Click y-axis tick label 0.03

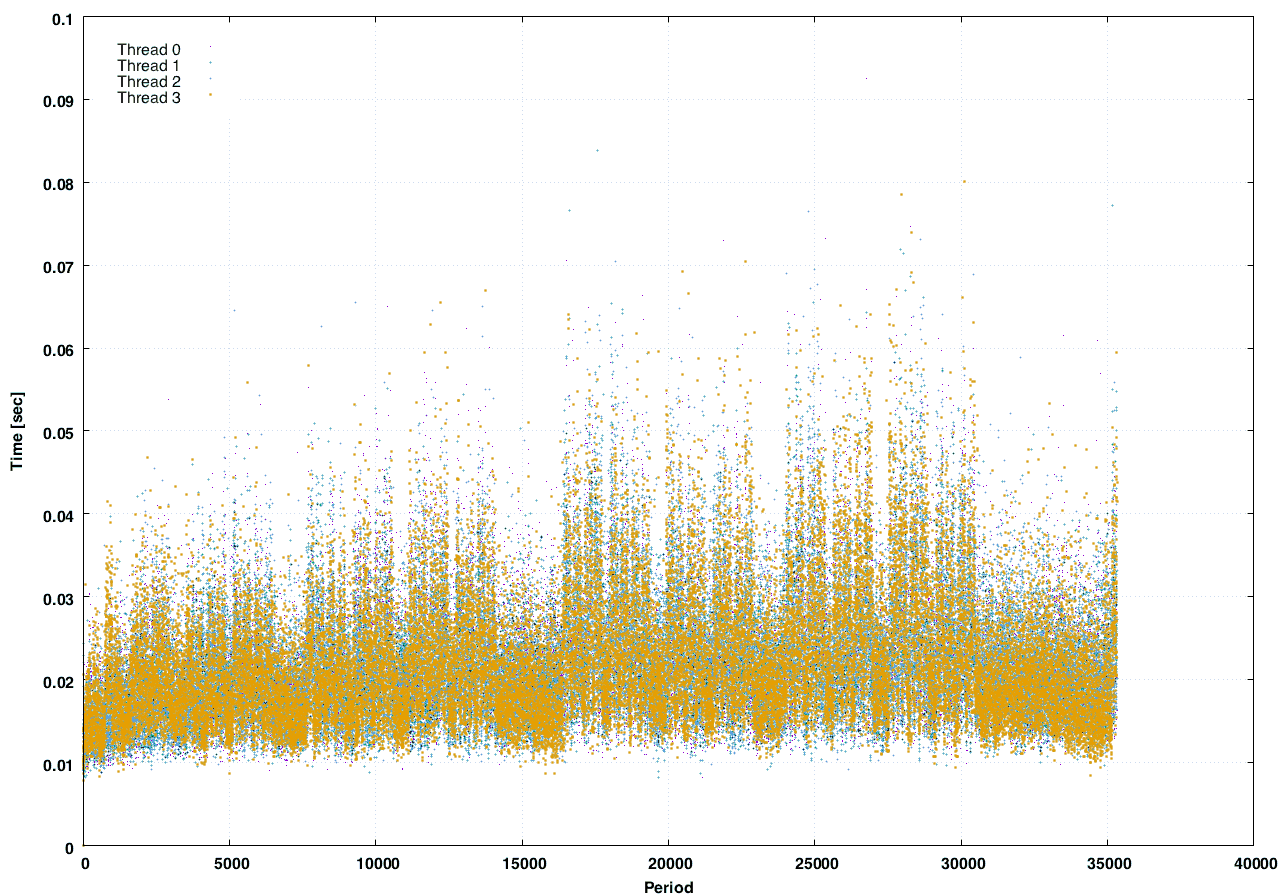pos(56,598)
